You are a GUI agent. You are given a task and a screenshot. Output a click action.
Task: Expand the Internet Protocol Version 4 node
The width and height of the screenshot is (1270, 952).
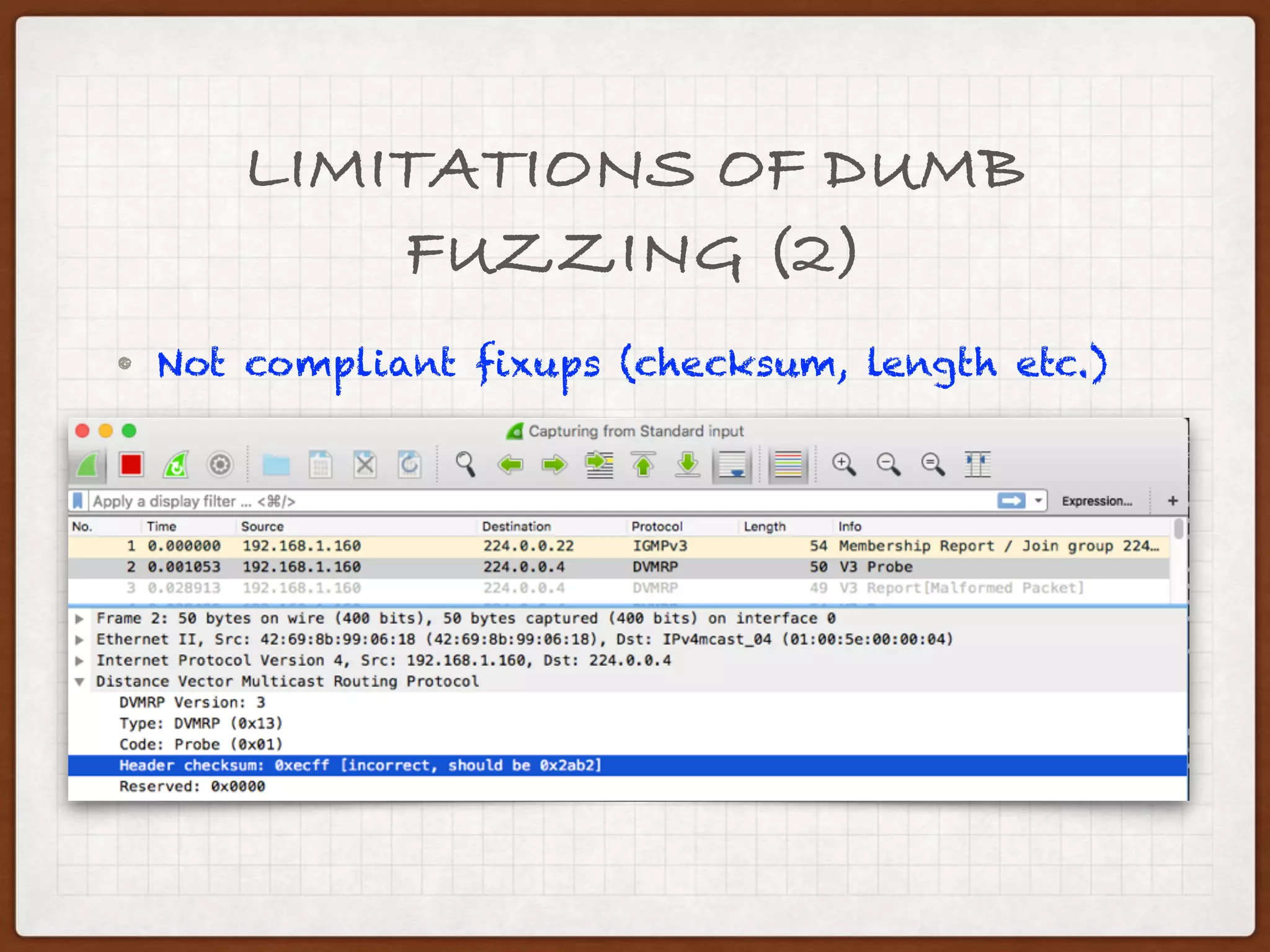pos(79,661)
